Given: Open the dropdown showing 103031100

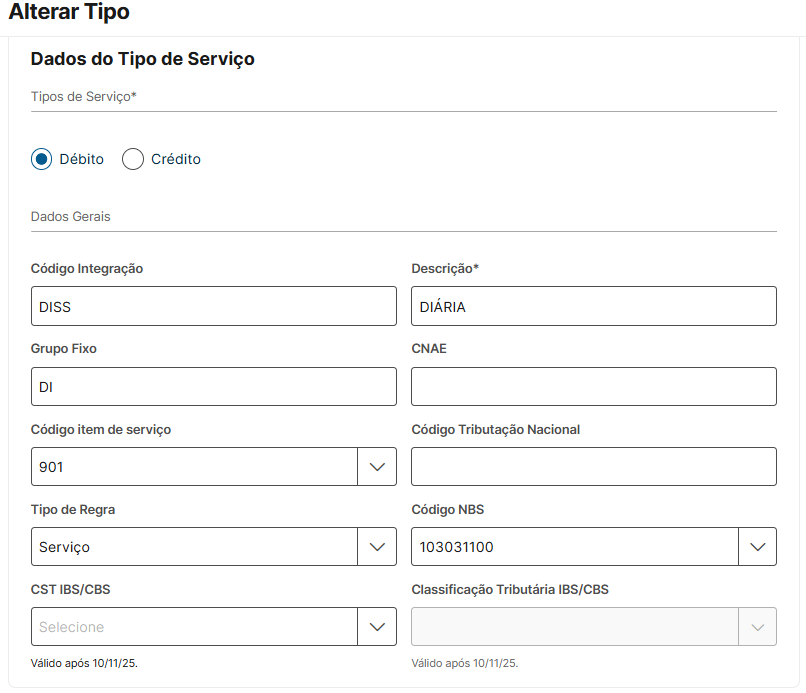Looking at the screenshot, I should pos(574,547).
